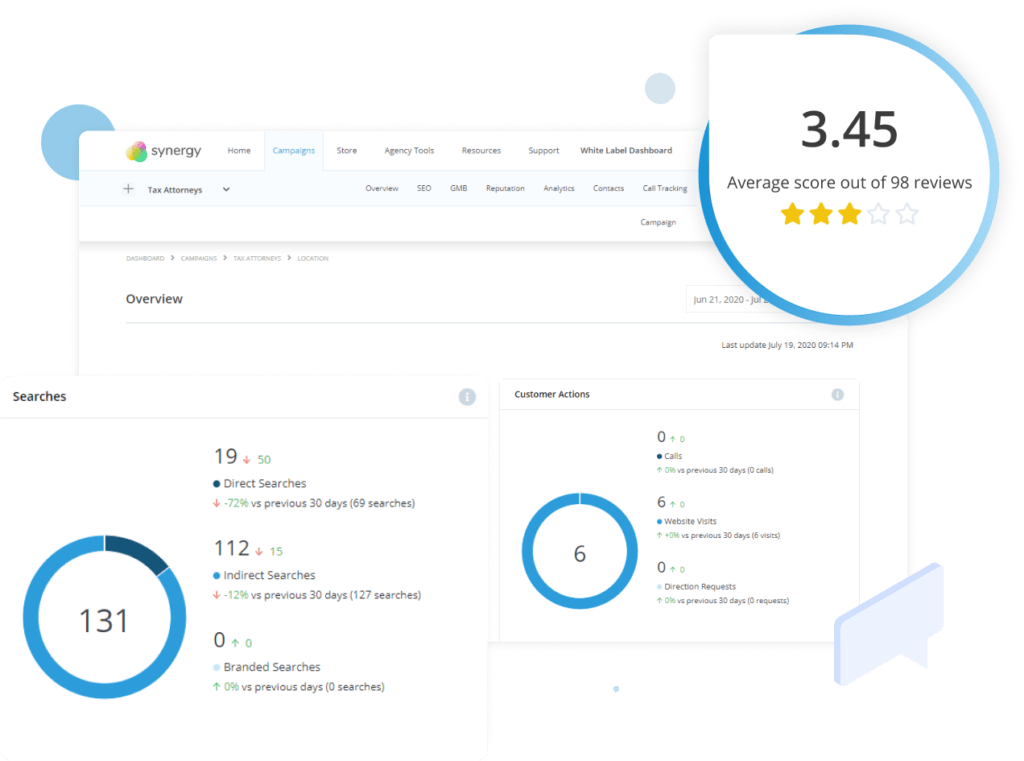Click the DASHBOARD breadcrumb
Image resolution: width=1024 pixels, height=761 pixels.
145,259
